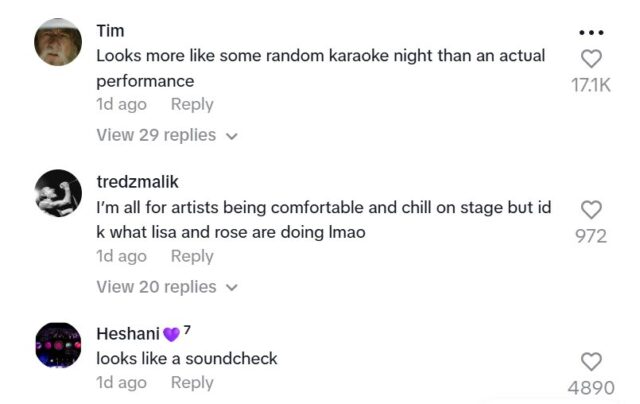Click the 972 like count on tredzmalik's comment
The height and width of the screenshot is (404, 640).
[591, 237]
